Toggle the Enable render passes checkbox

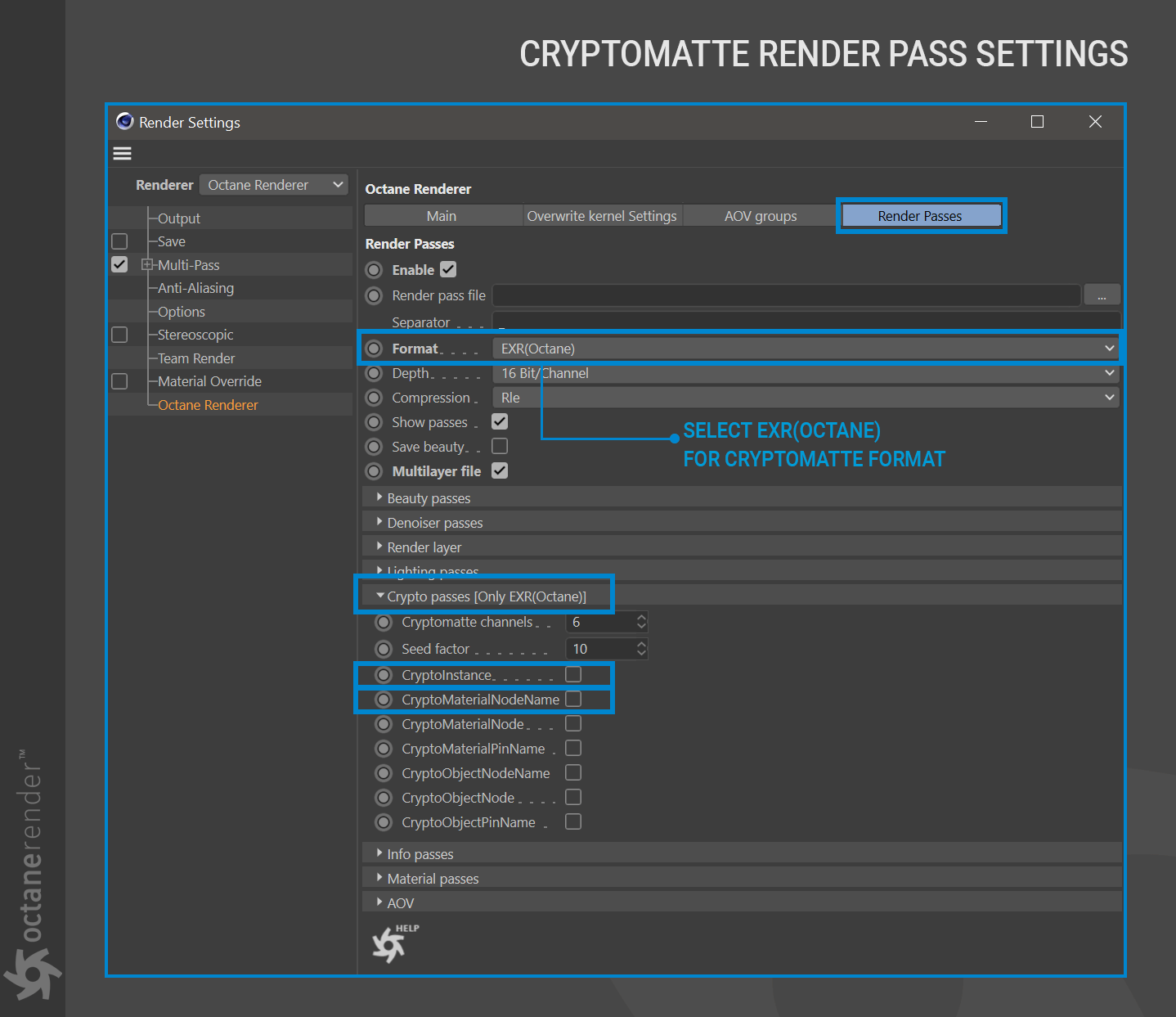(448, 269)
